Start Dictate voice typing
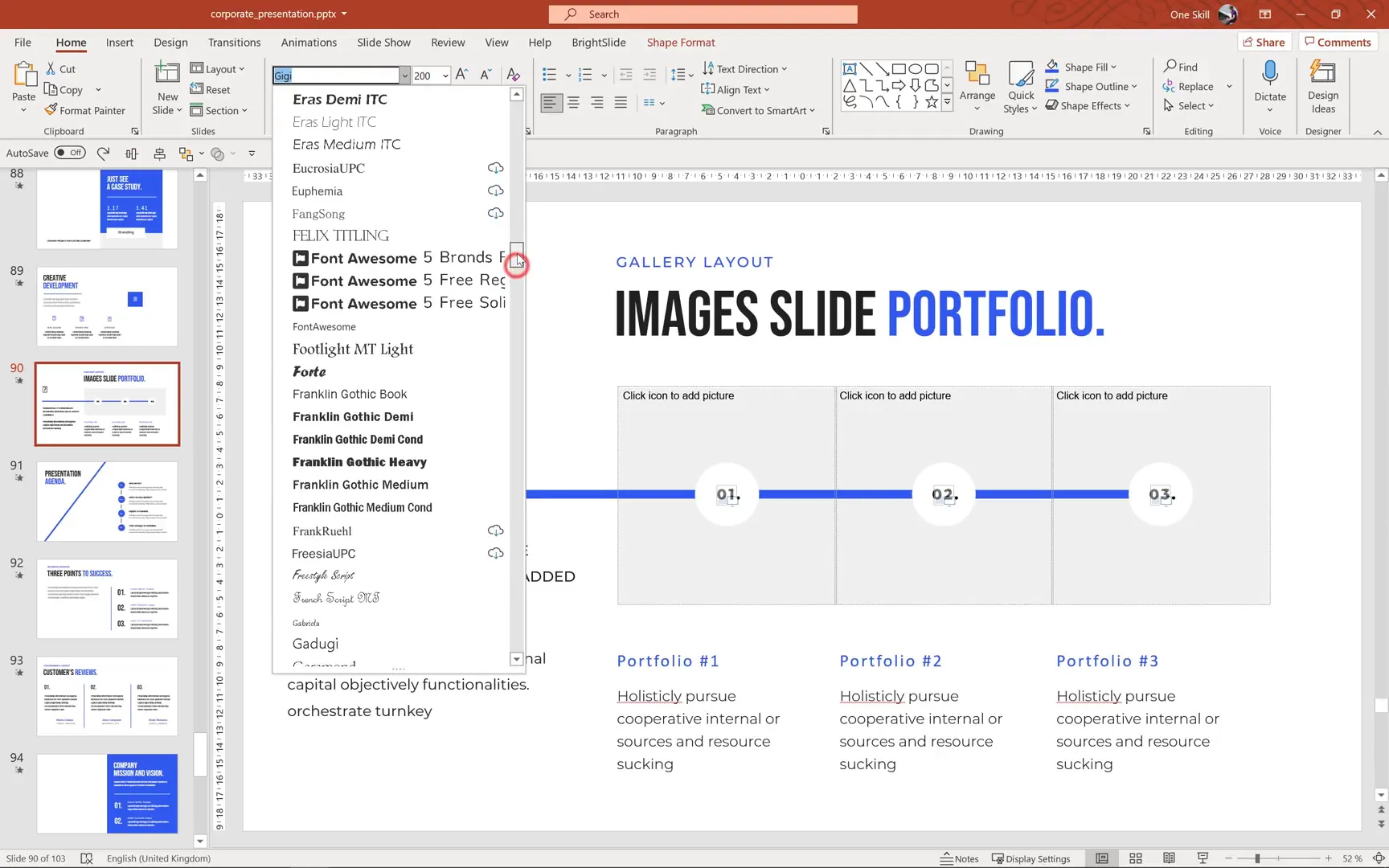Screen dimensions: 1389x868 tap(1268, 84)
